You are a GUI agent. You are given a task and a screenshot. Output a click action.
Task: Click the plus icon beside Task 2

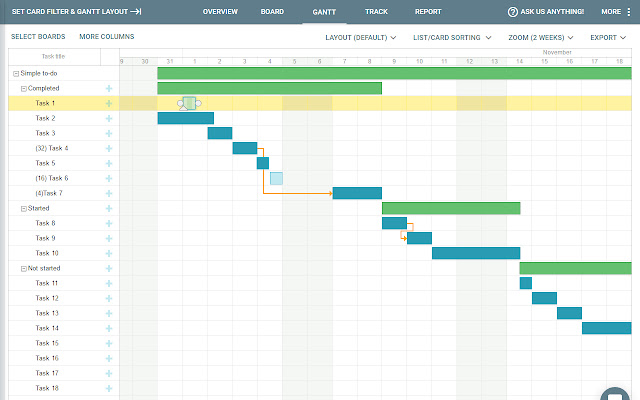109,118
